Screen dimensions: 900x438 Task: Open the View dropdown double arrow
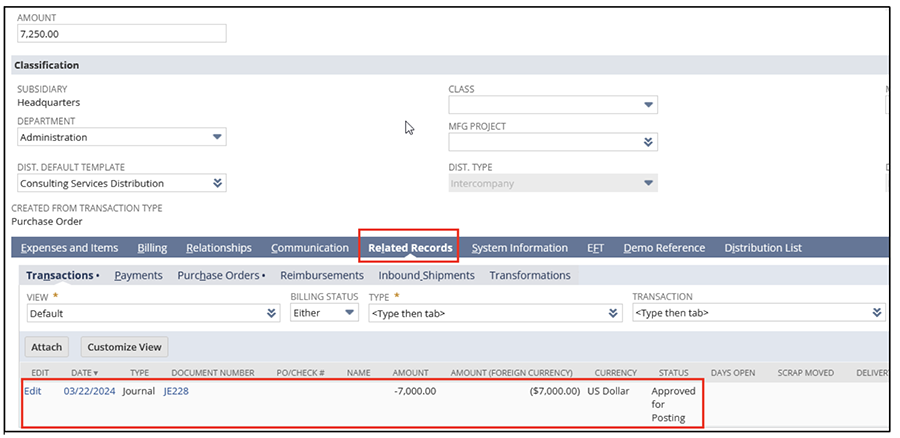tap(271, 313)
